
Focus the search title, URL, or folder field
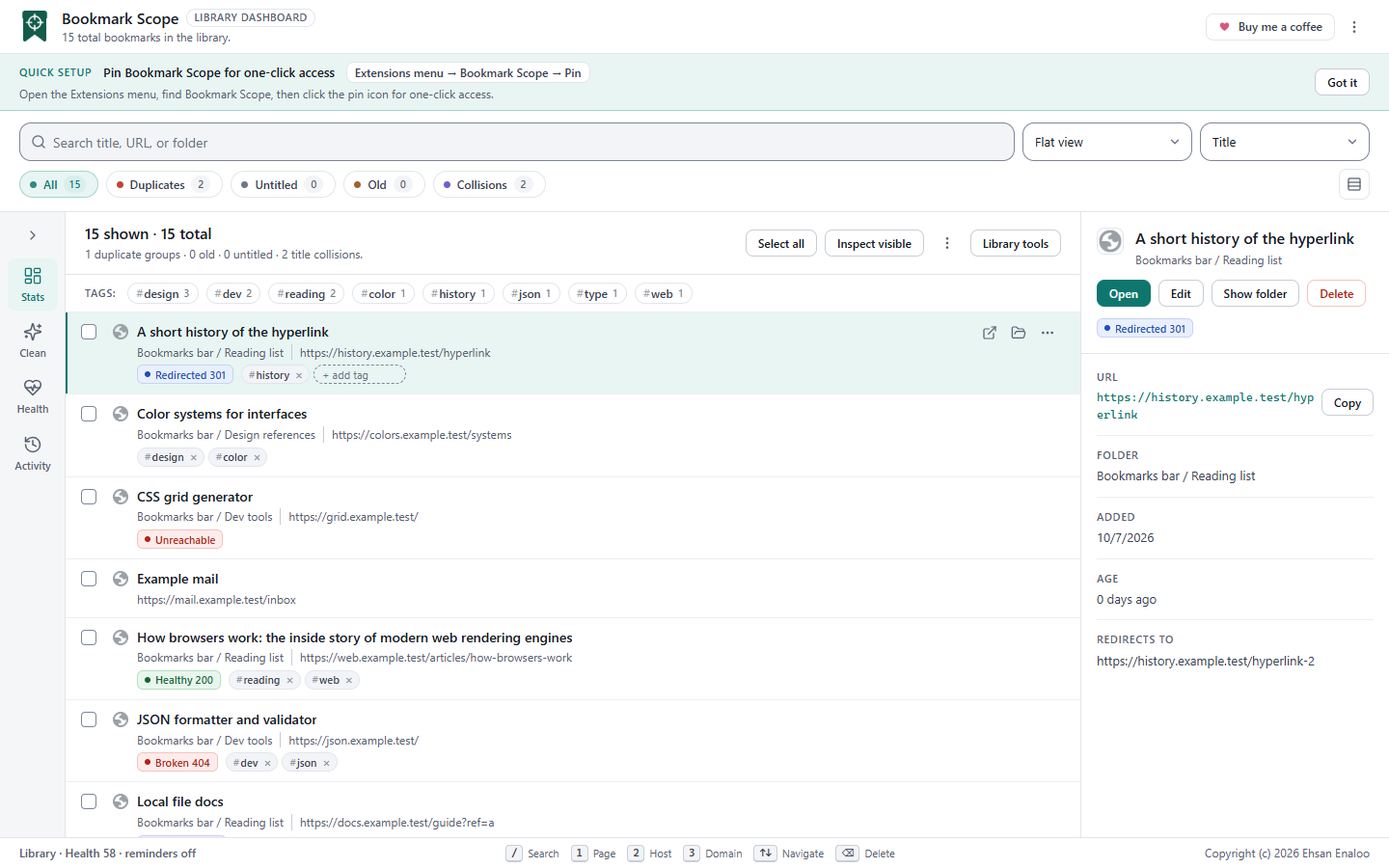pos(517,142)
